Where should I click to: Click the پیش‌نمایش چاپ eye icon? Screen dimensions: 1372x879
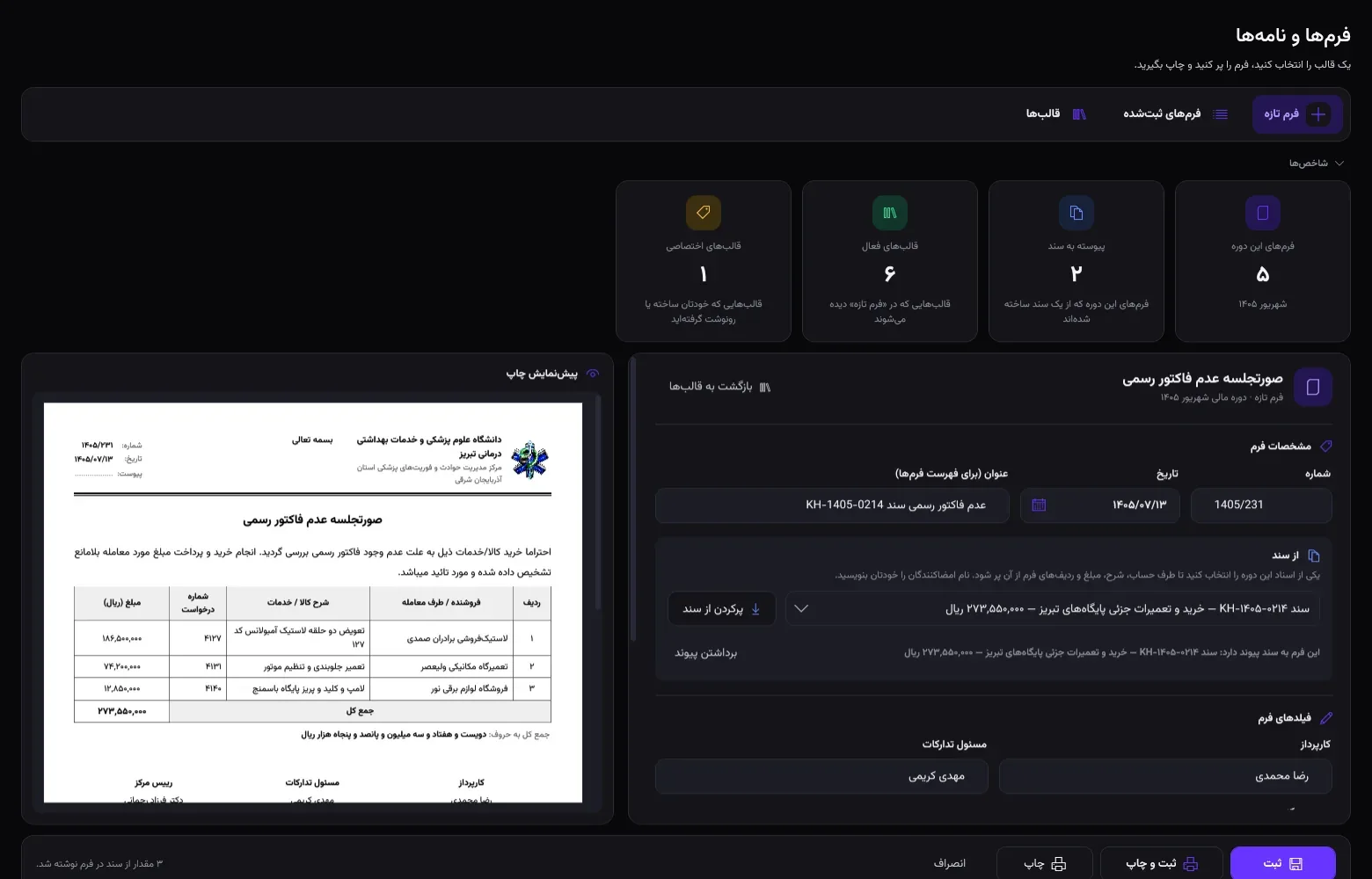pyautogui.click(x=593, y=374)
